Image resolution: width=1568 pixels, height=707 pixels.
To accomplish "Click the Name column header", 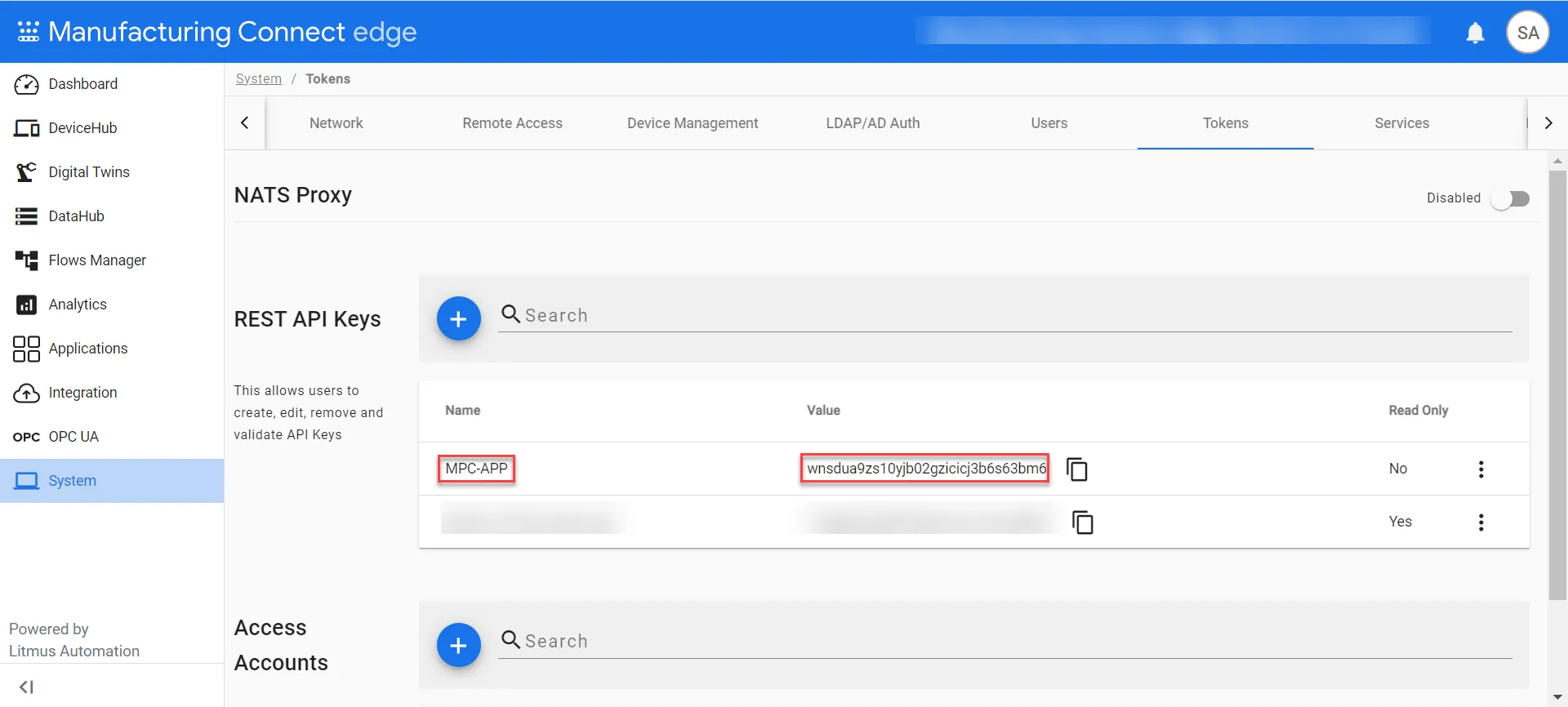I will click(x=462, y=411).
